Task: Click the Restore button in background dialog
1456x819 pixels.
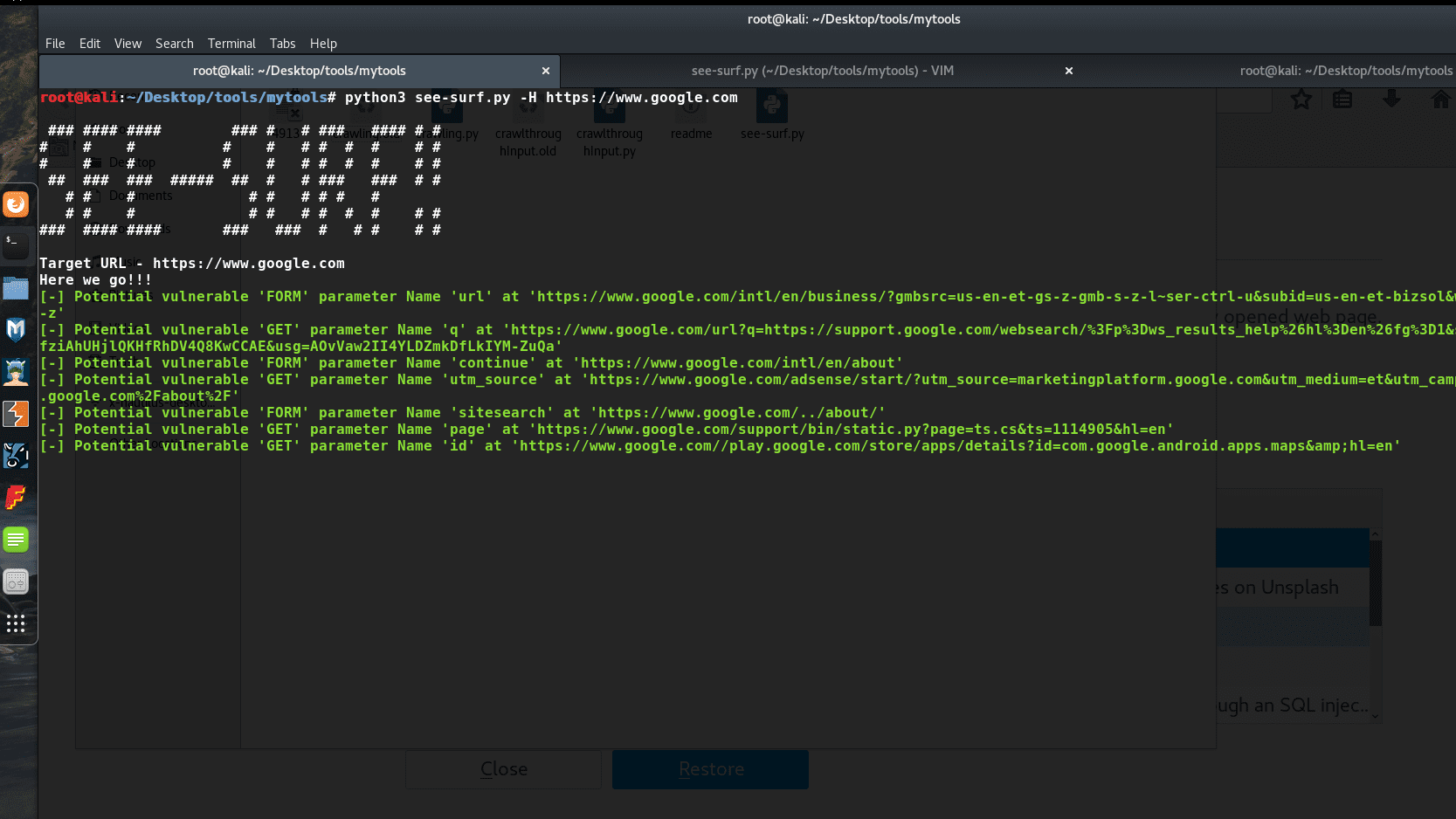Action: click(711, 769)
